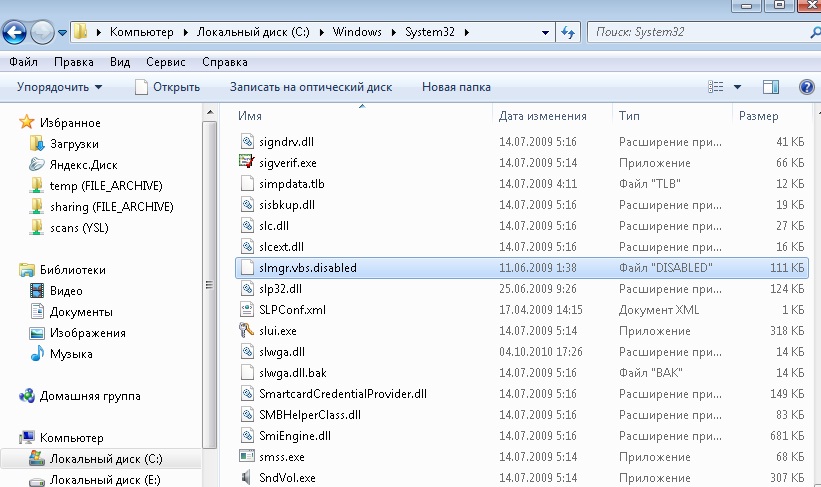Screen dimensions: 821x487
Task: Open the Документы library
Action: pyautogui.click(x=81, y=312)
